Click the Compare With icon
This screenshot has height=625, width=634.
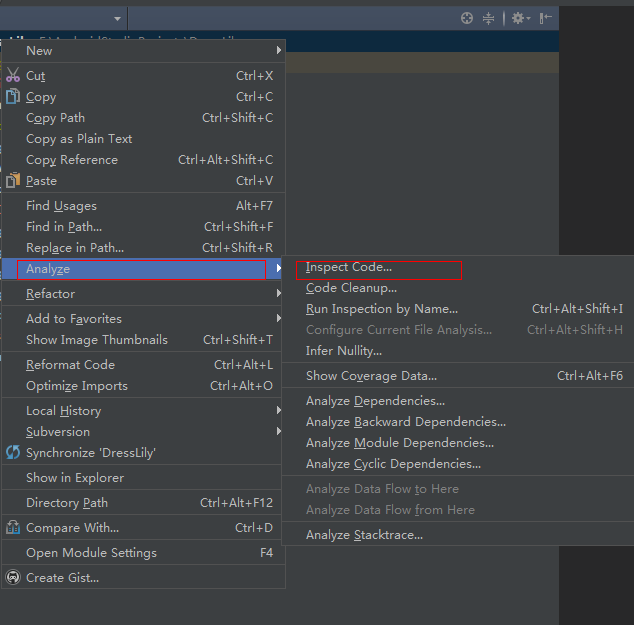(x=13, y=527)
